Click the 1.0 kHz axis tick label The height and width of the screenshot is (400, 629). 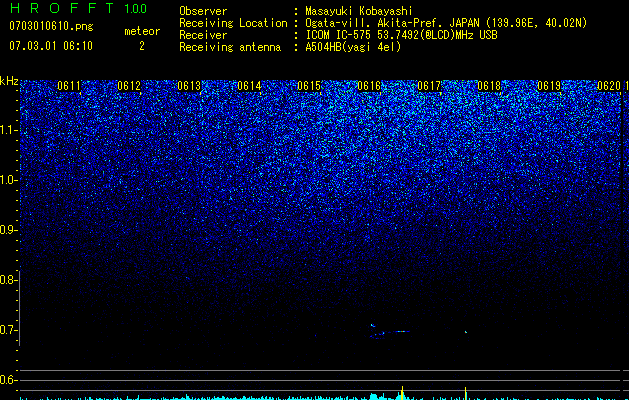8,180
